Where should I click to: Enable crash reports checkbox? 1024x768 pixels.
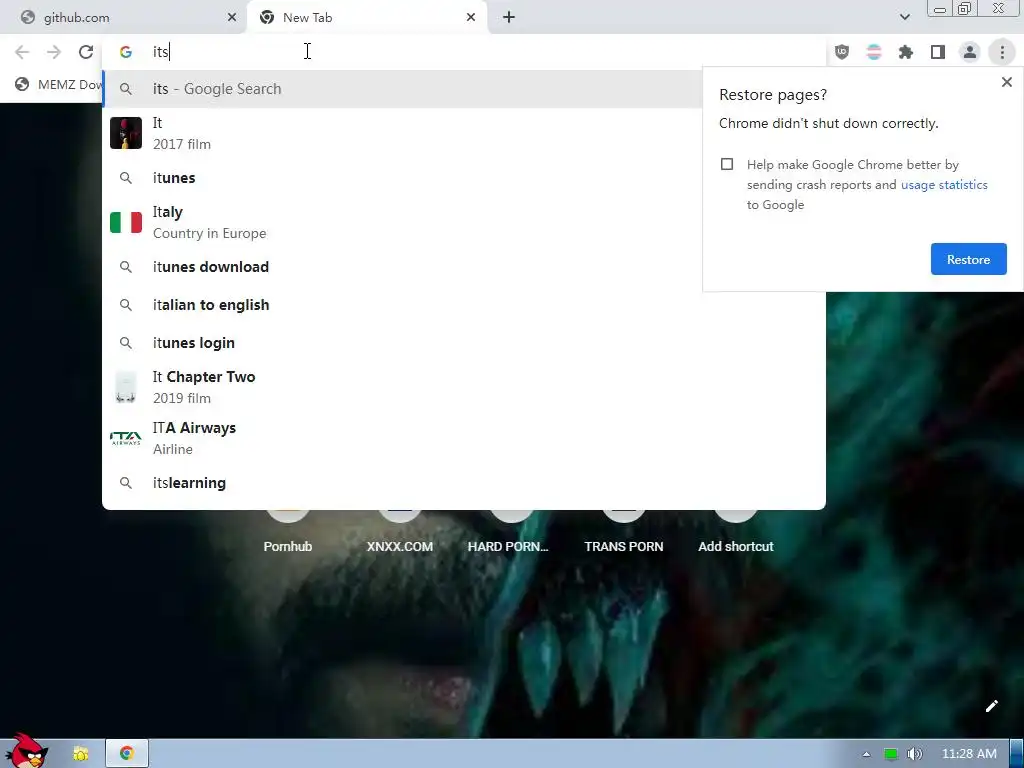click(x=727, y=164)
